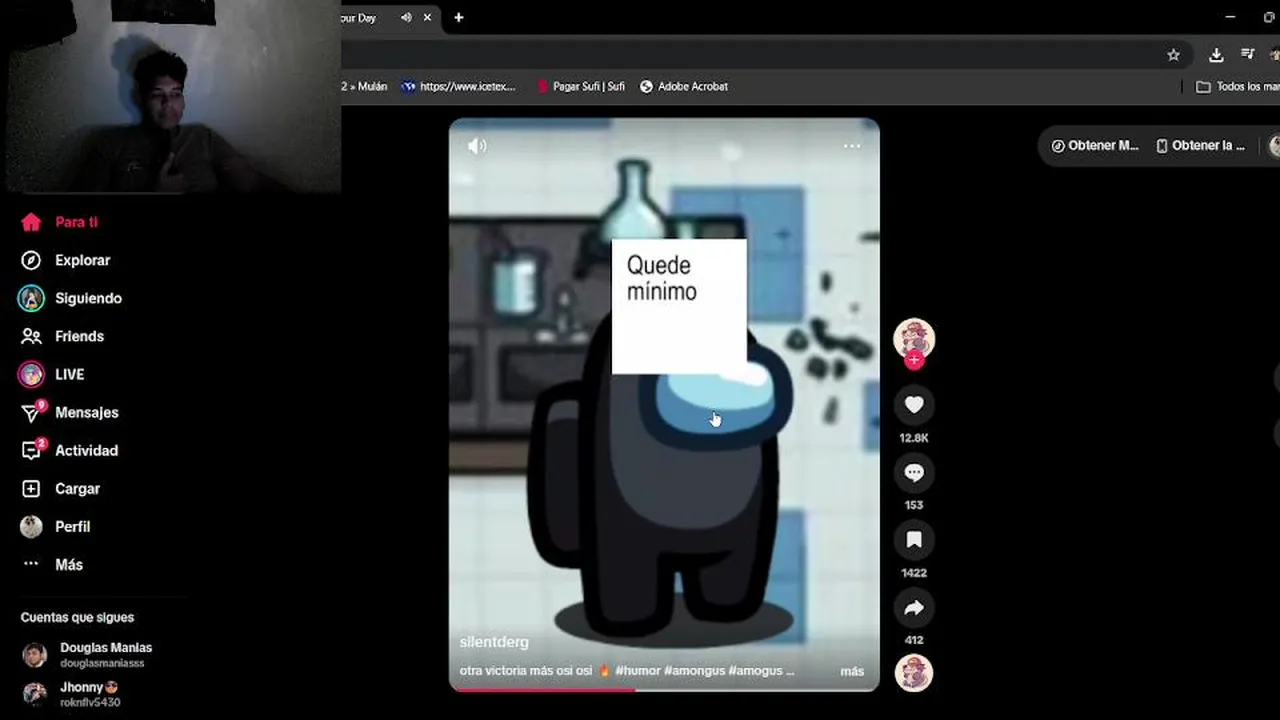This screenshot has width=1280, height=720.
Task: Click the #amongus hashtag
Action: point(694,671)
